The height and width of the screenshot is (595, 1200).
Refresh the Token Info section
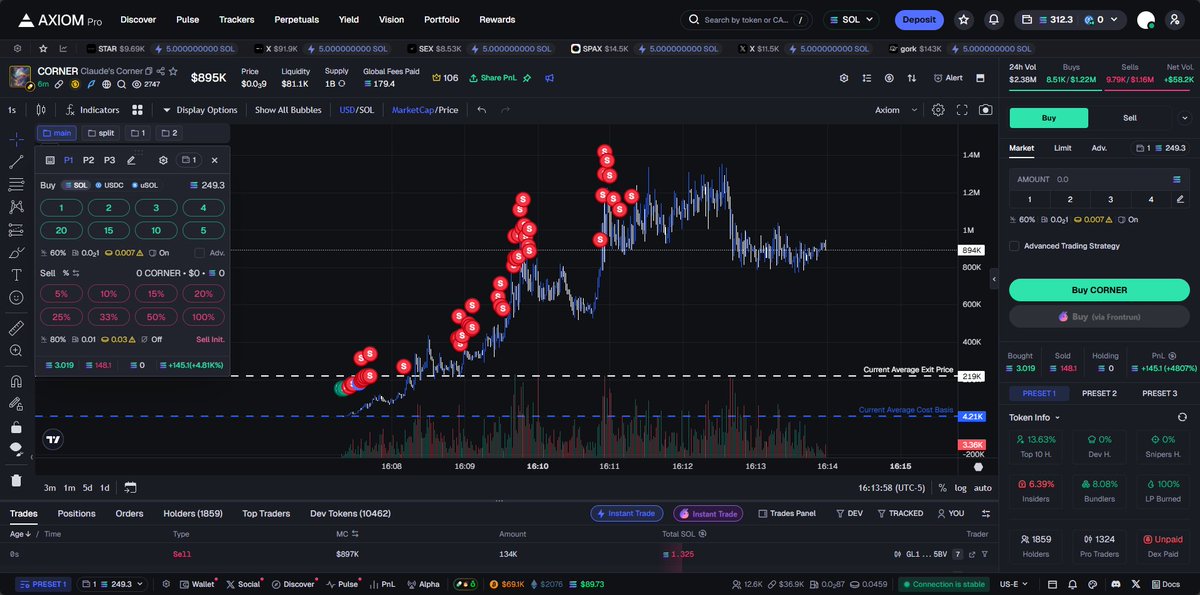(x=1182, y=417)
